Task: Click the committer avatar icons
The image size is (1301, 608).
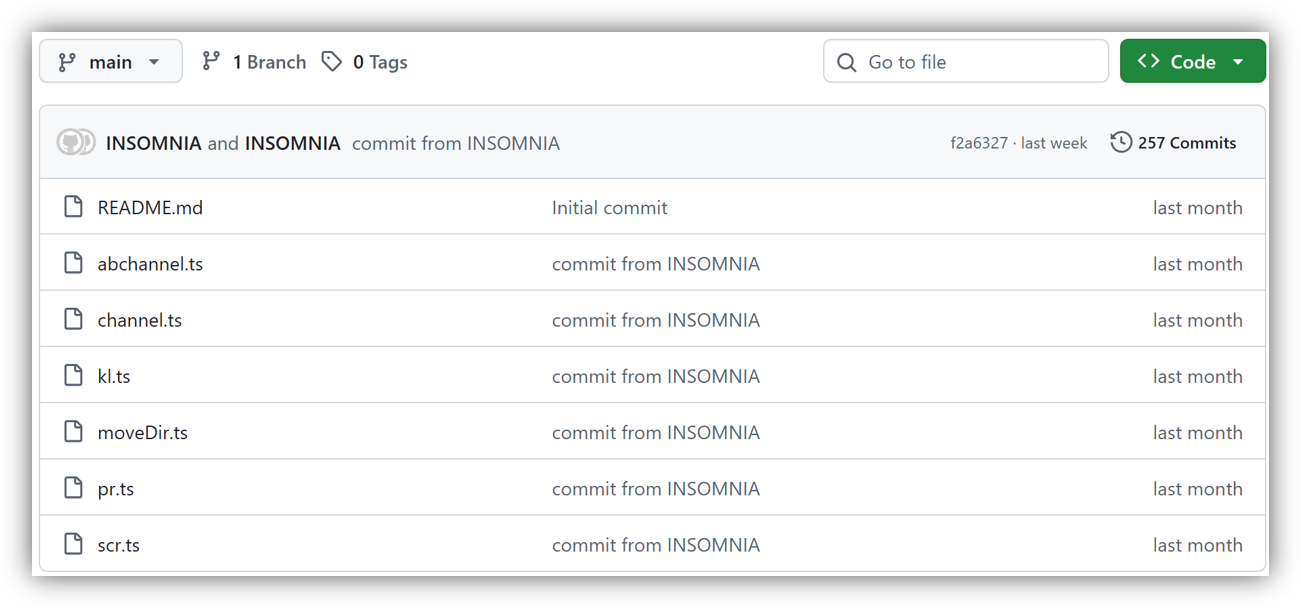Action: (x=76, y=143)
